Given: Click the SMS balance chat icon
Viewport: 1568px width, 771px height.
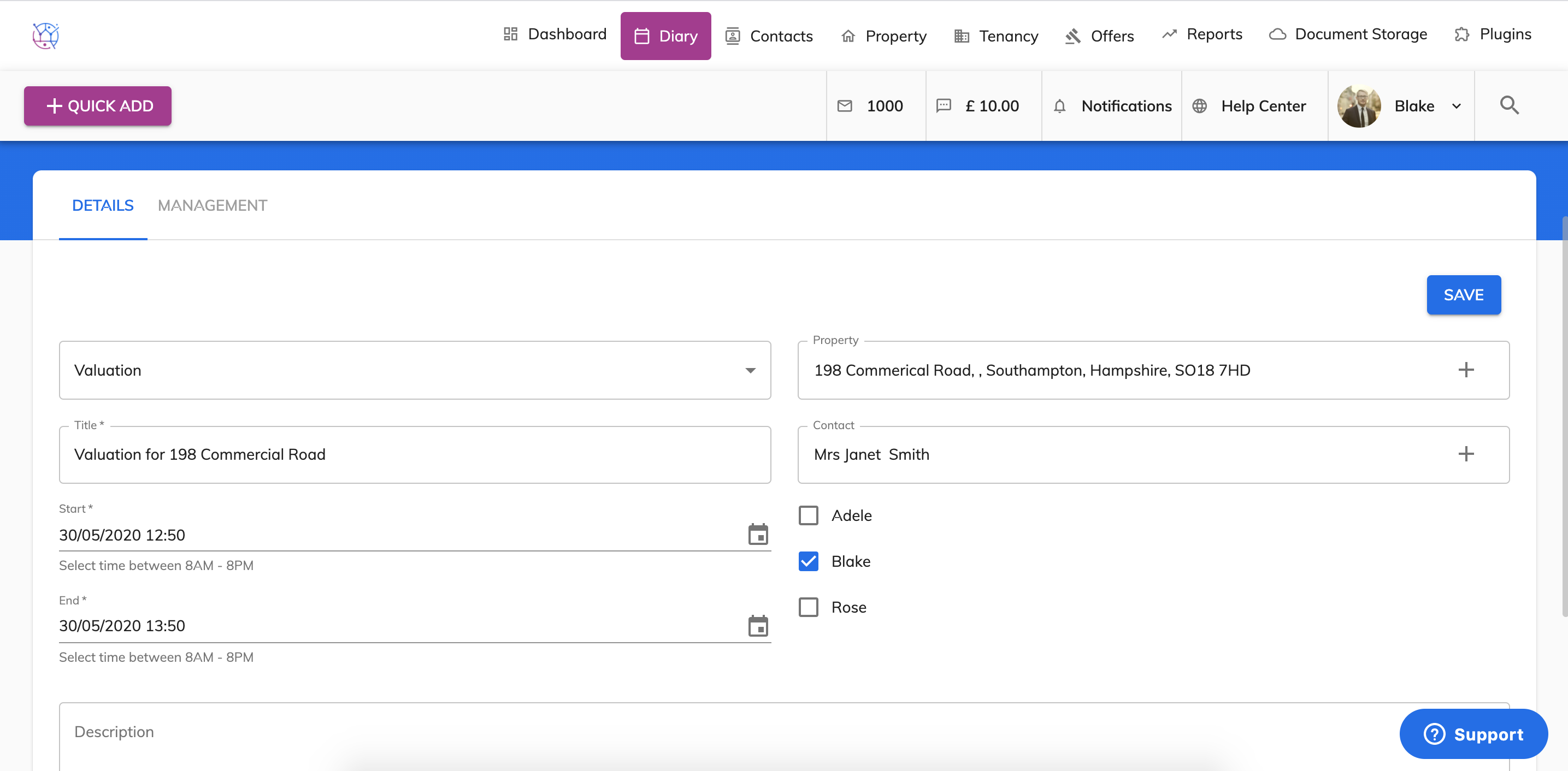Looking at the screenshot, I should 944,106.
